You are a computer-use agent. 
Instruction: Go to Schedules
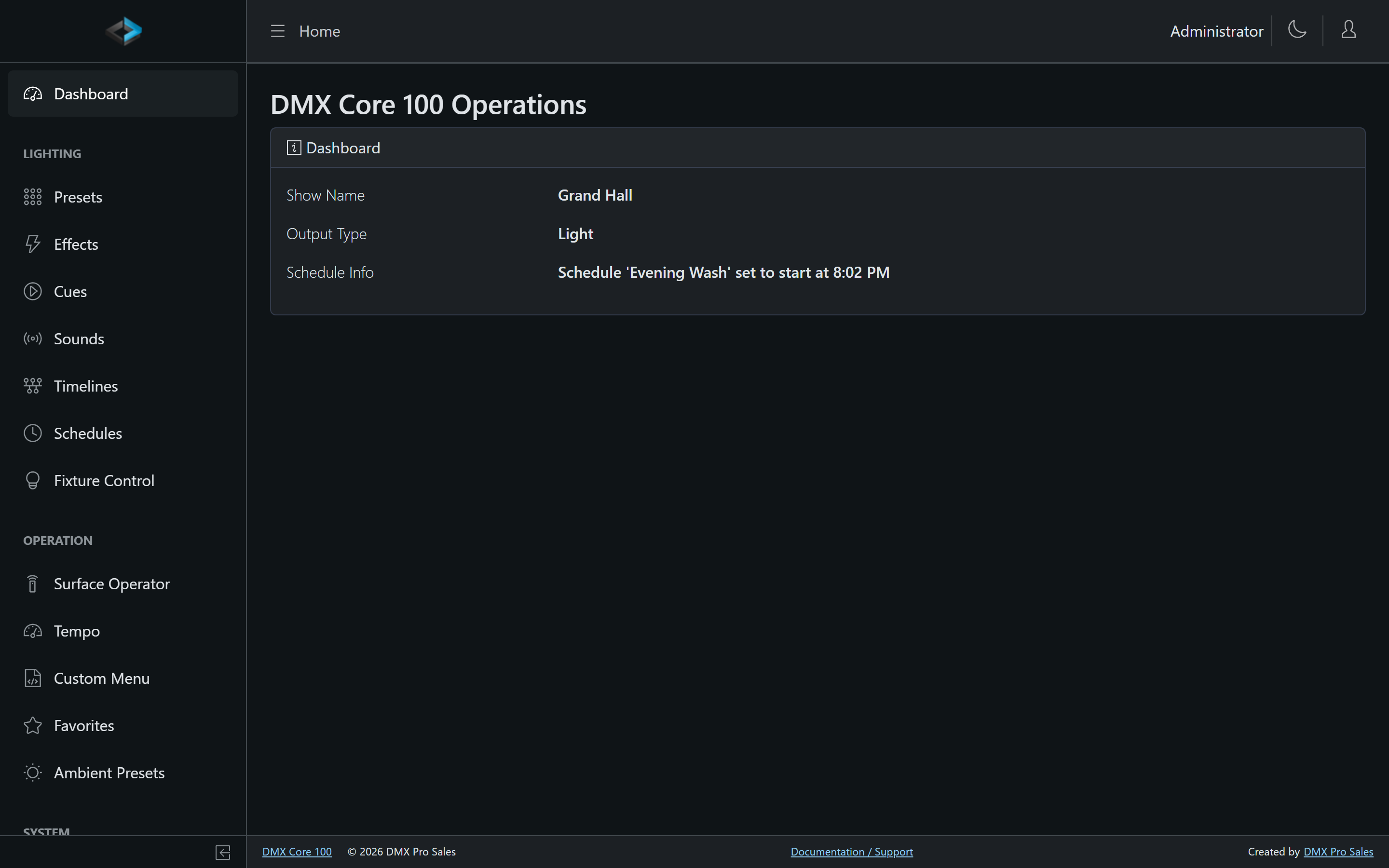123,434
